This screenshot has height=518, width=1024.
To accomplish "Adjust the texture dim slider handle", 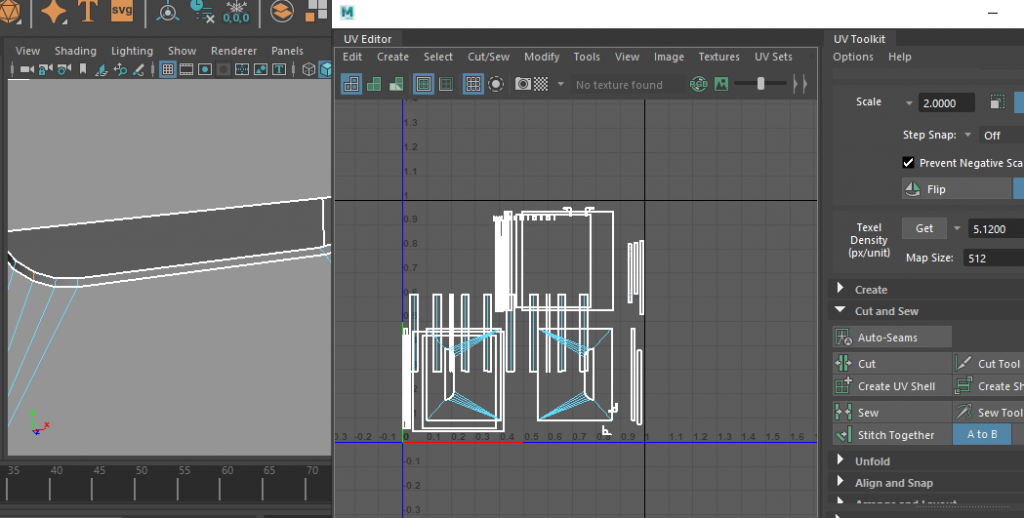I will pyautogui.click(x=761, y=85).
